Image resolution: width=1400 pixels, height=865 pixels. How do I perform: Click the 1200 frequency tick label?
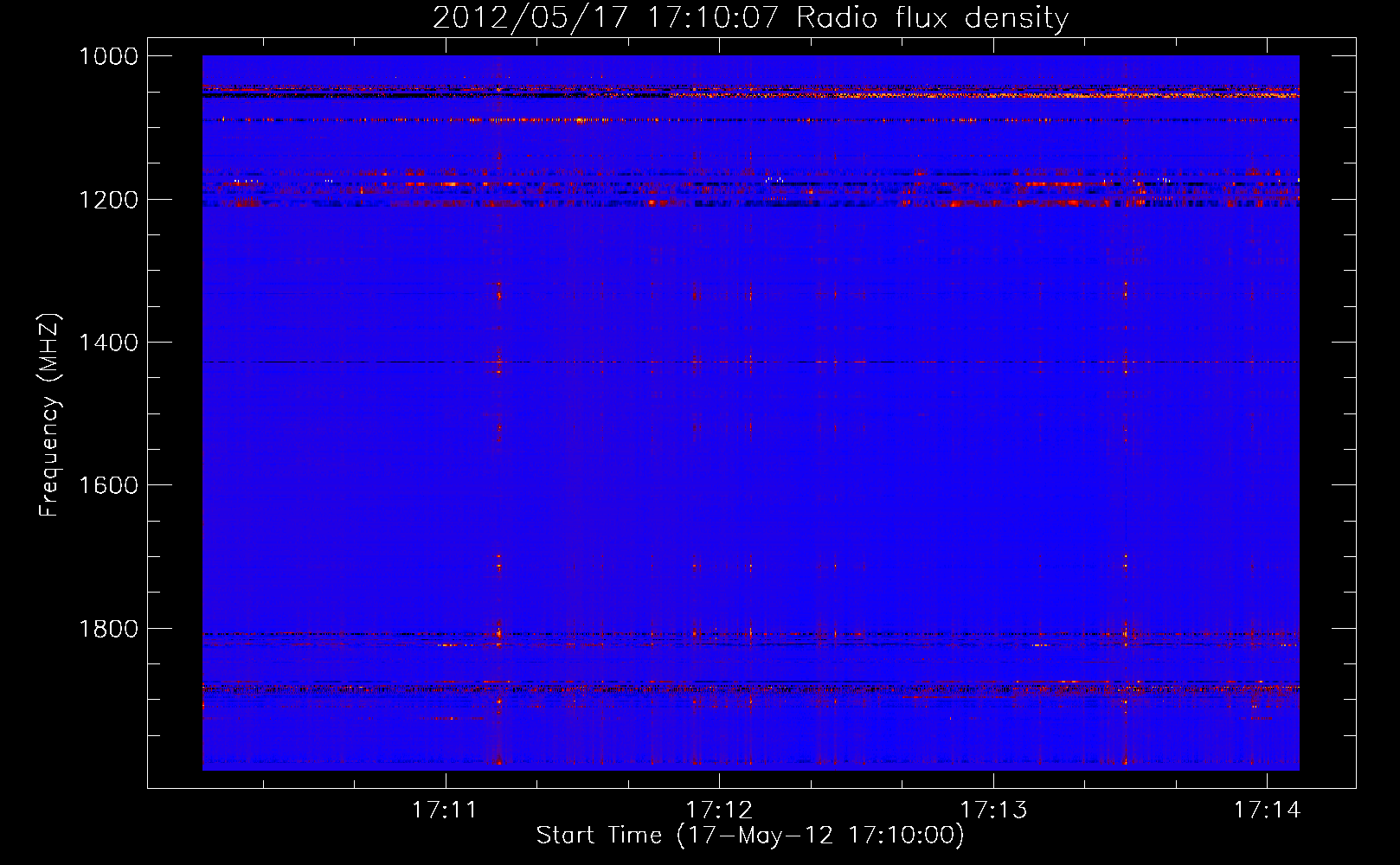[108, 200]
